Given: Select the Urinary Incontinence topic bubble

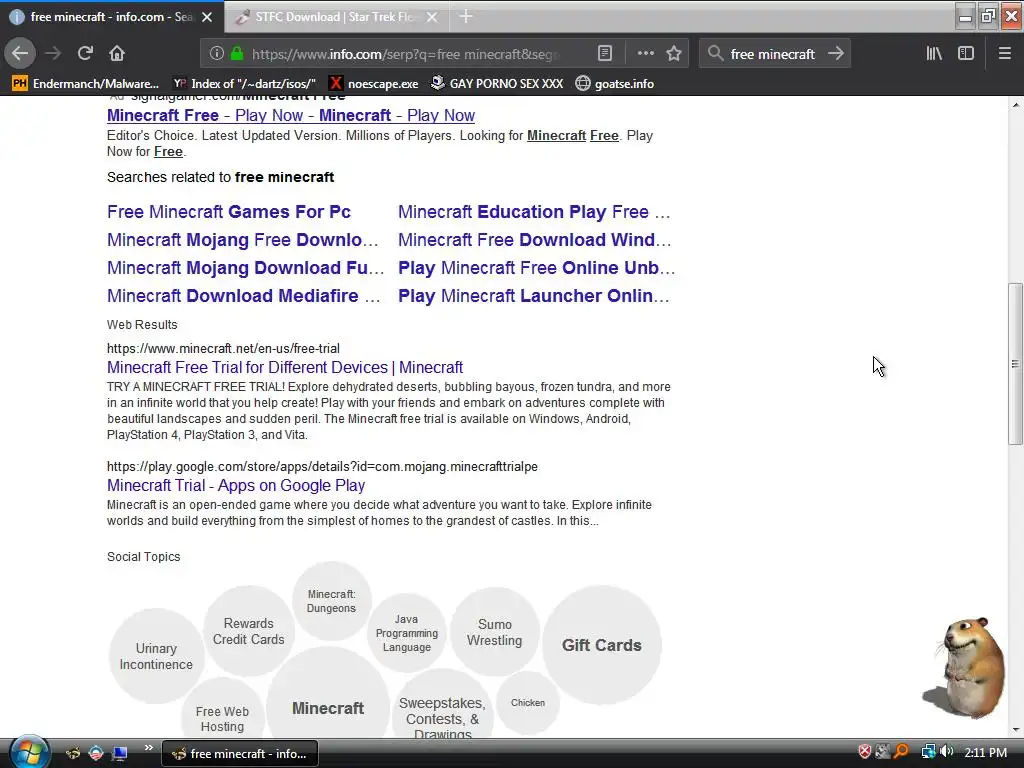Looking at the screenshot, I should (156, 656).
